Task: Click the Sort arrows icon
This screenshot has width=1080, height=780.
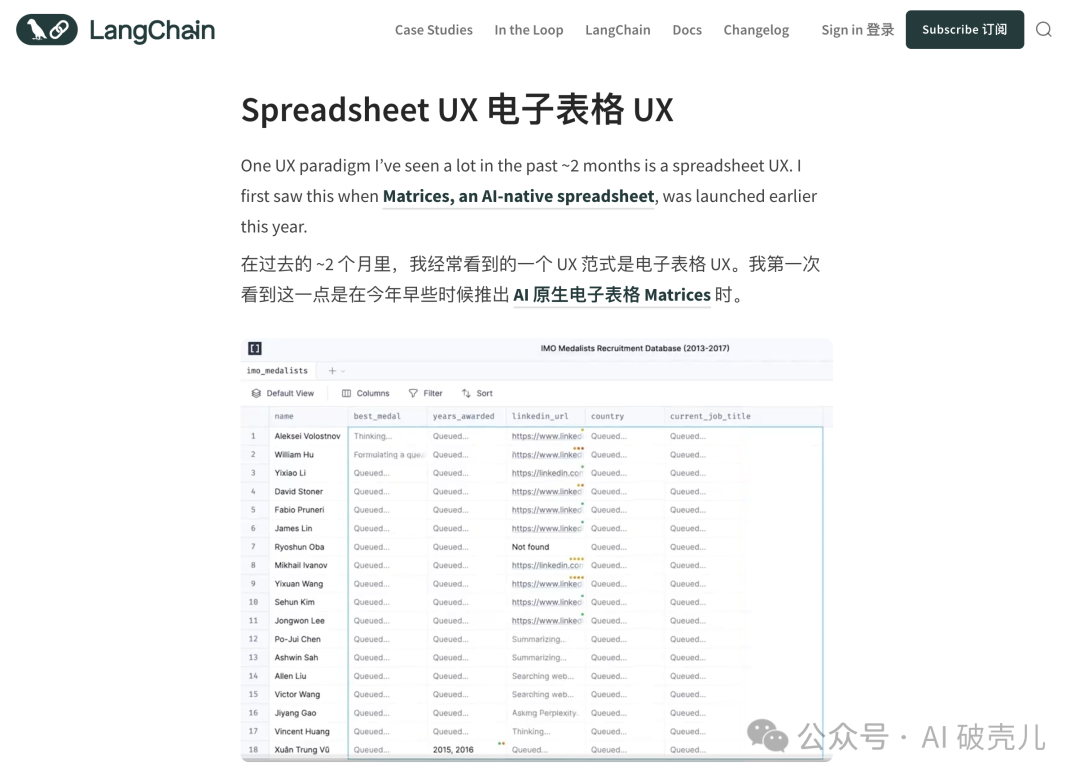Action: (466, 394)
